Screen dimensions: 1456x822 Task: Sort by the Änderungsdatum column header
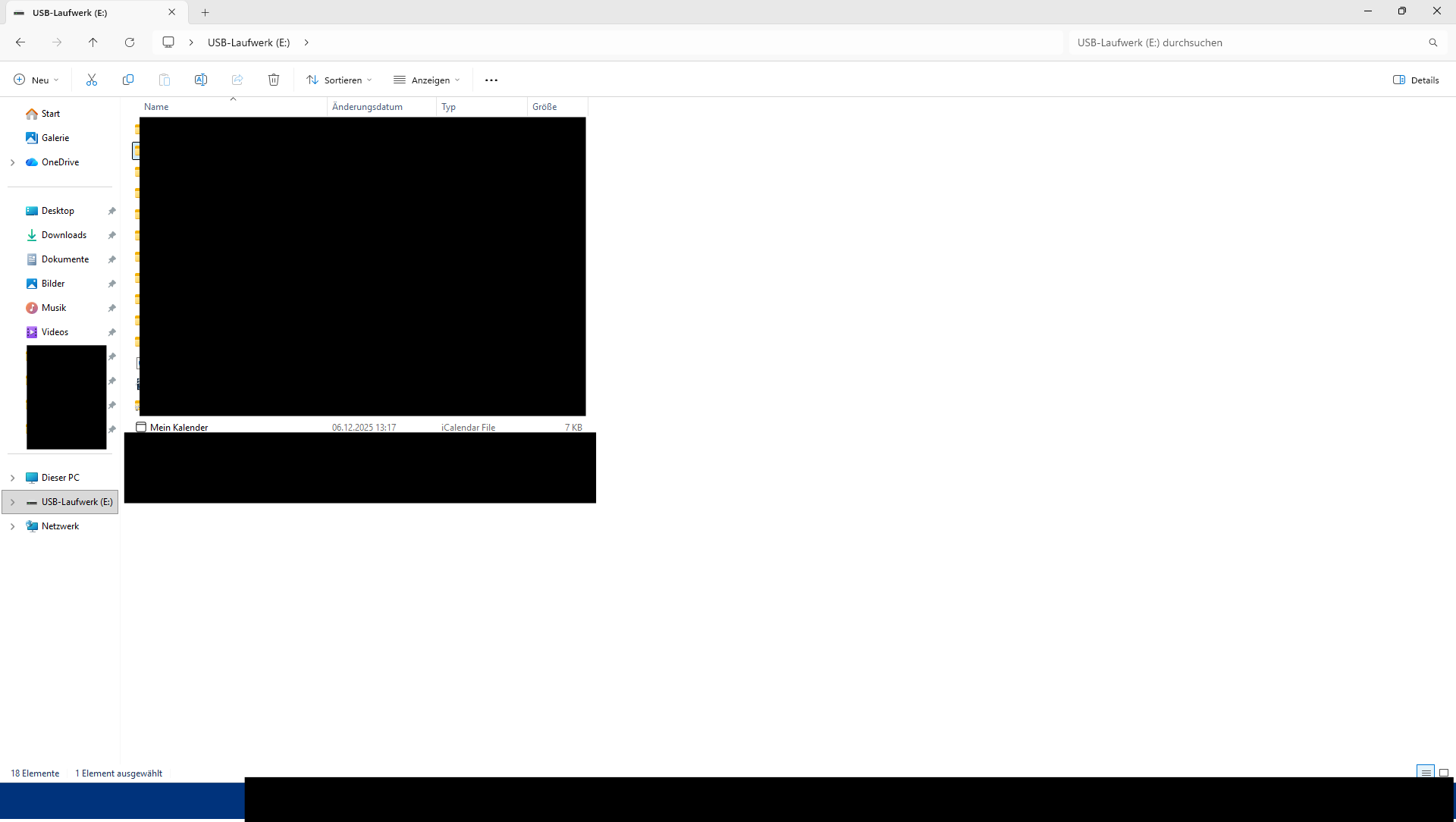368,107
